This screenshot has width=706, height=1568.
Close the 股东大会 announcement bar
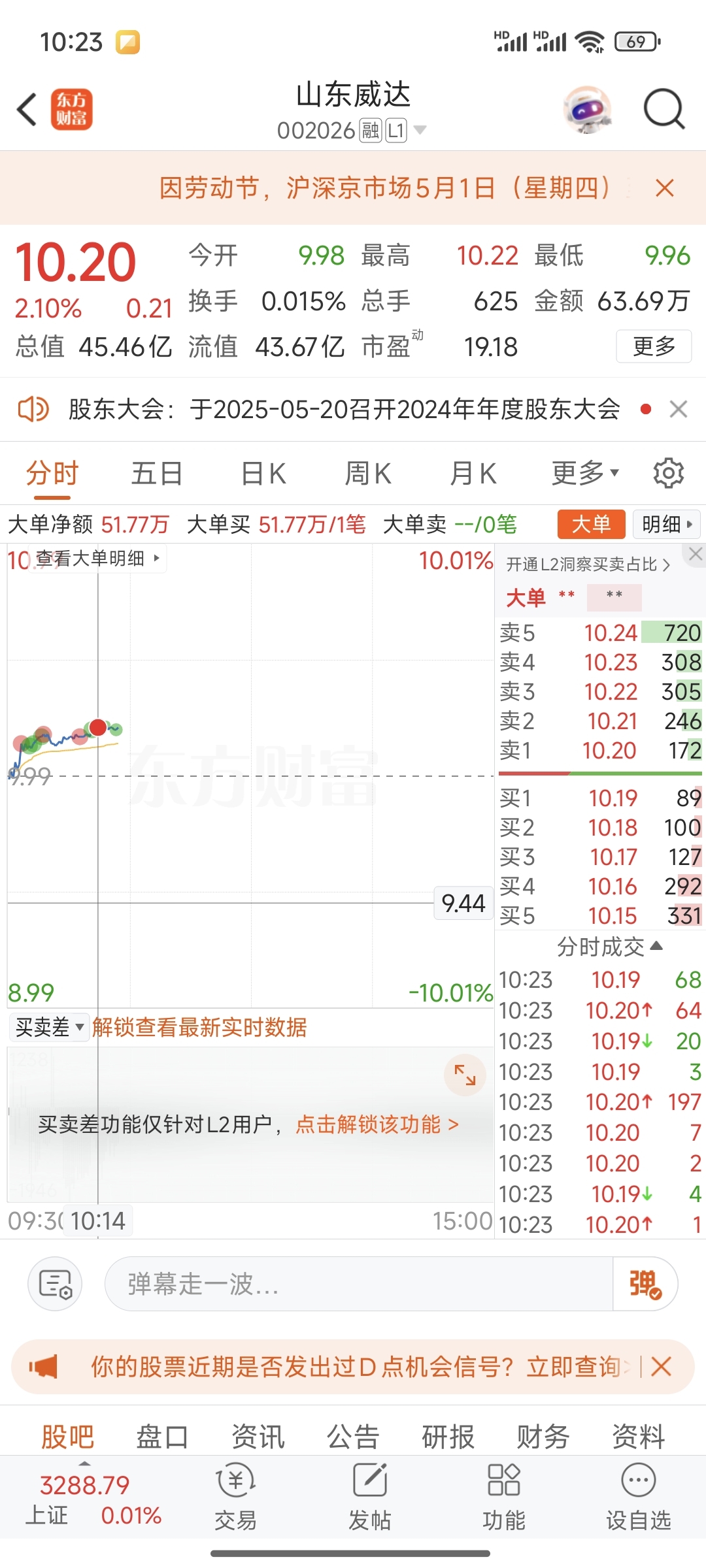(679, 410)
